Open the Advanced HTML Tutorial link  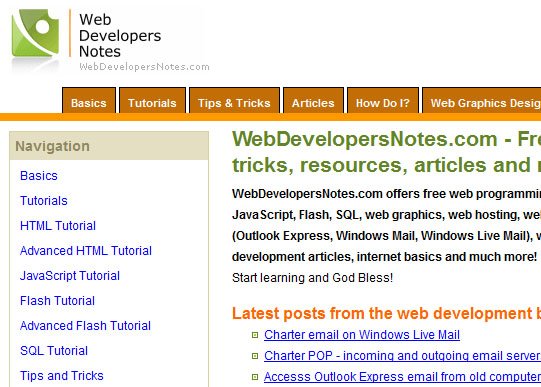[x=86, y=251]
